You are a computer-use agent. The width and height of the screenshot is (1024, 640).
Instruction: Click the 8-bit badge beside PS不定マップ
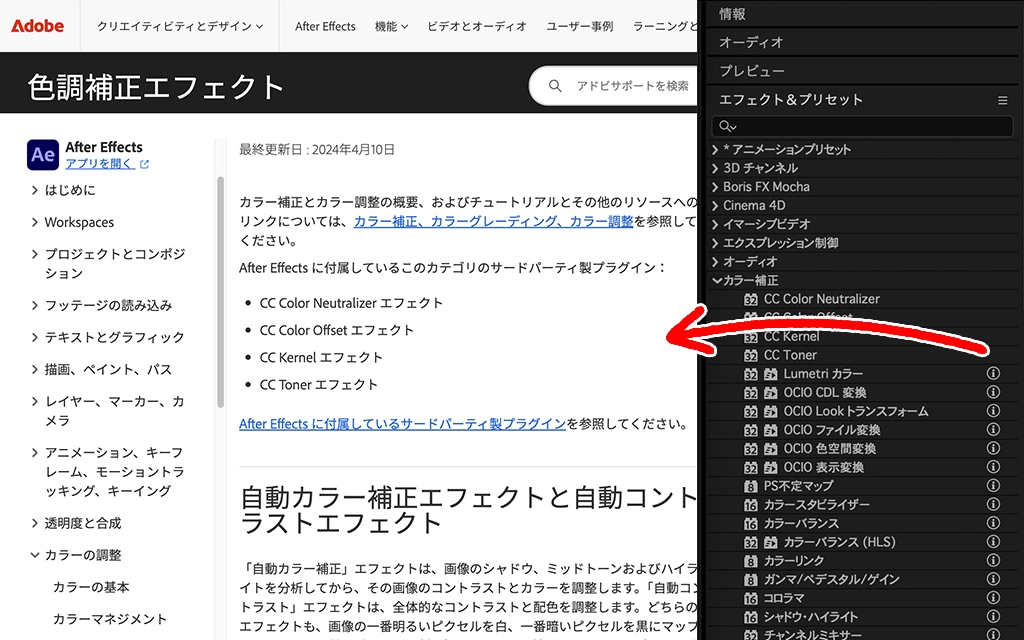pyautogui.click(x=751, y=486)
